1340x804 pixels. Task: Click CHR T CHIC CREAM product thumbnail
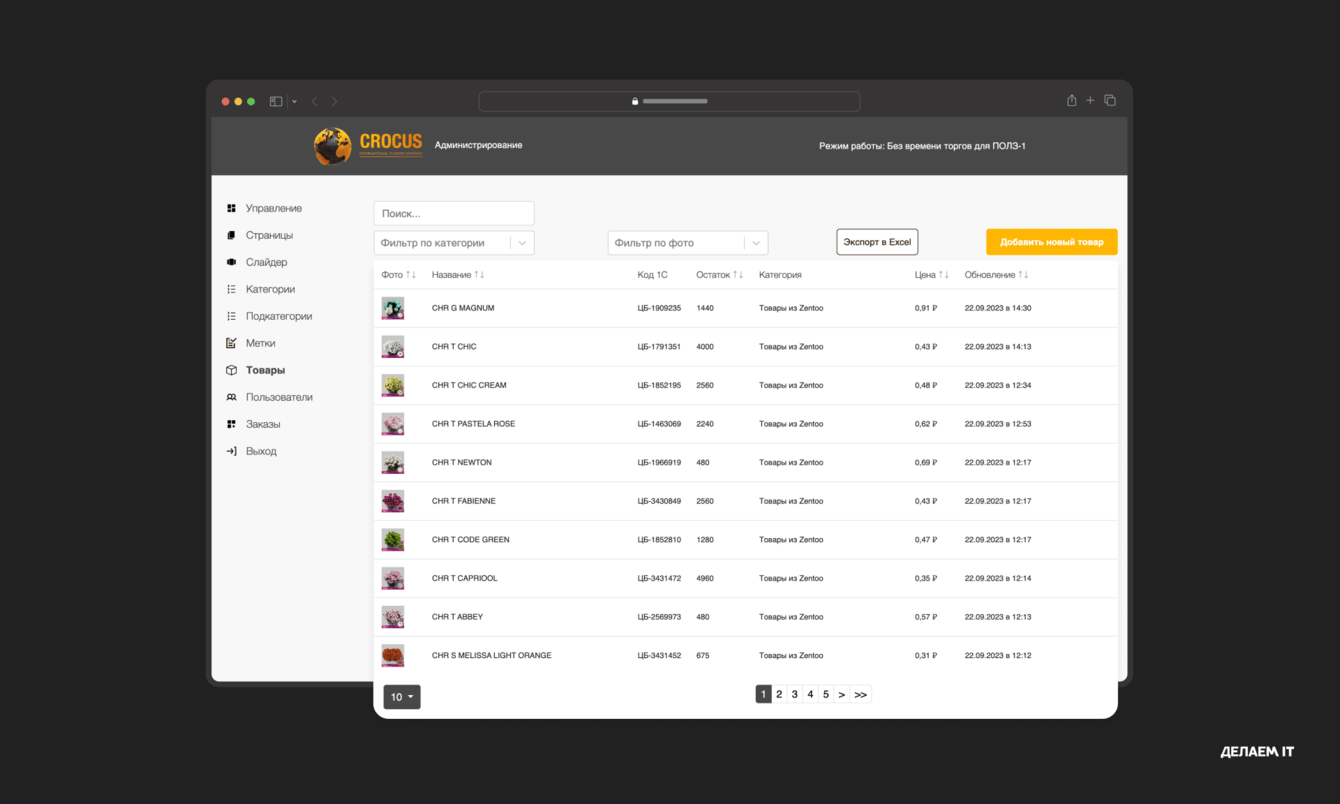pyautogui.click(x=393, y=385)
